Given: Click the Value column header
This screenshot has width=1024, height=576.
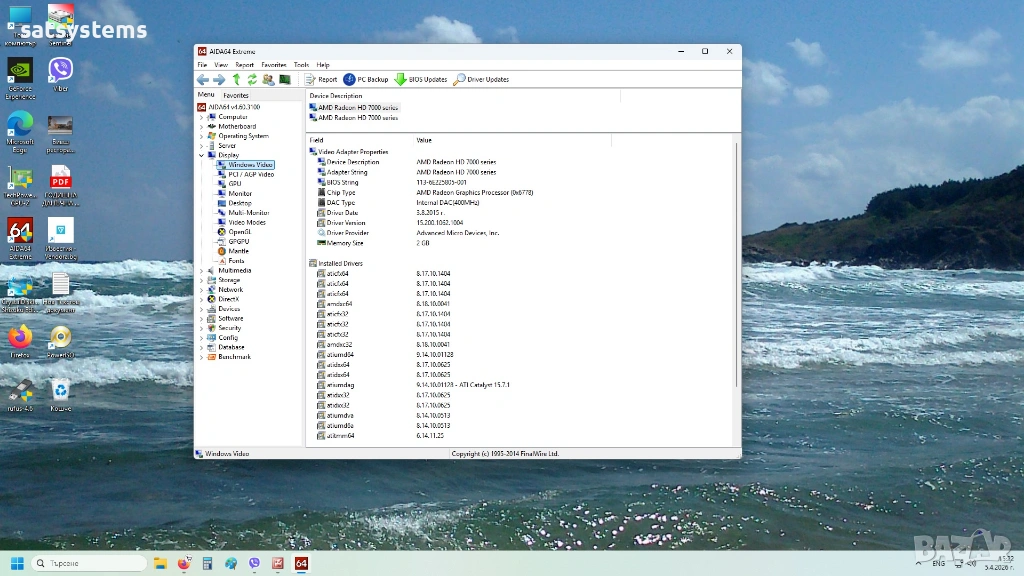Looking at the screenshot, I should pos(424,140).
